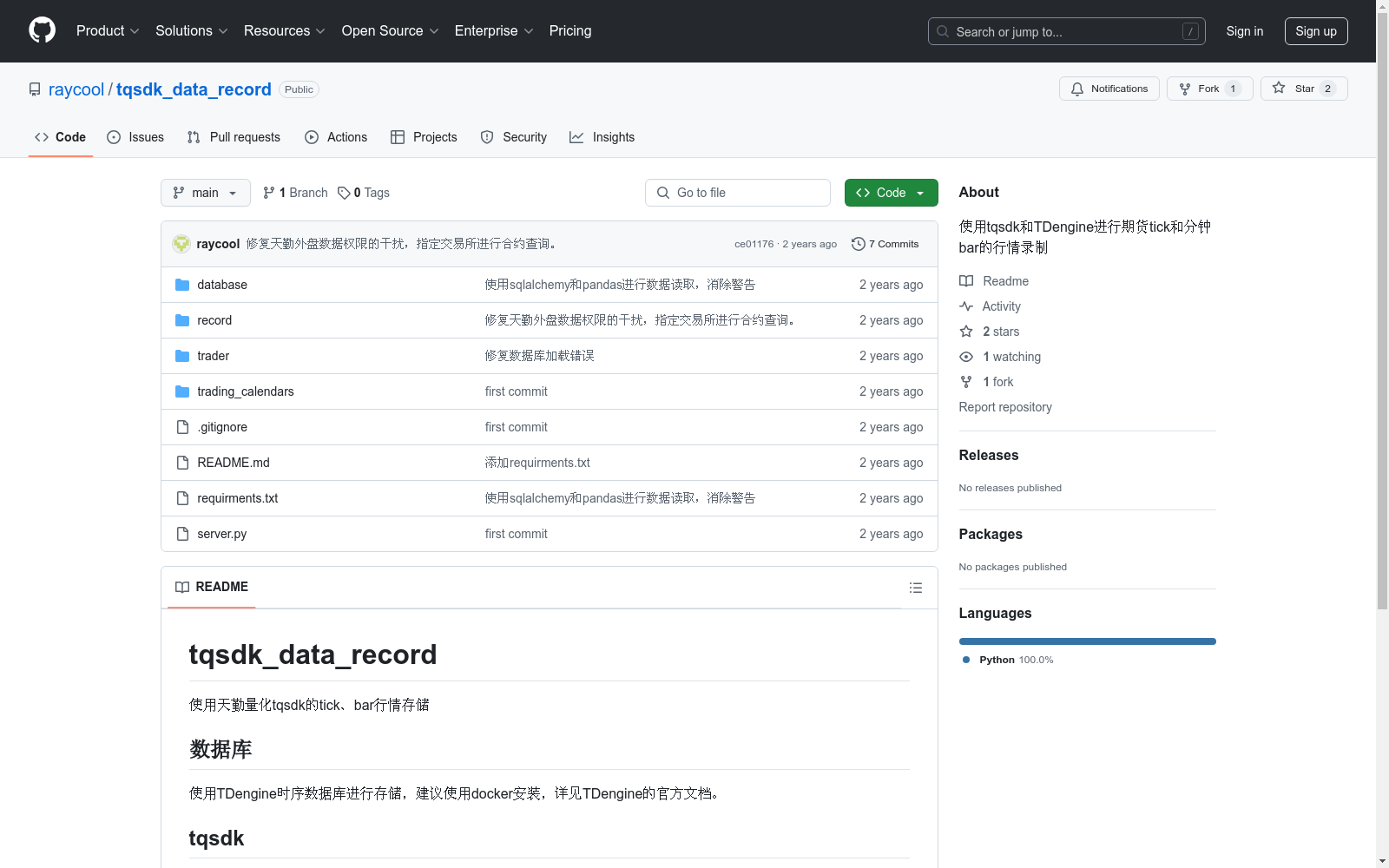Open the Security tab

coord(514,137)
